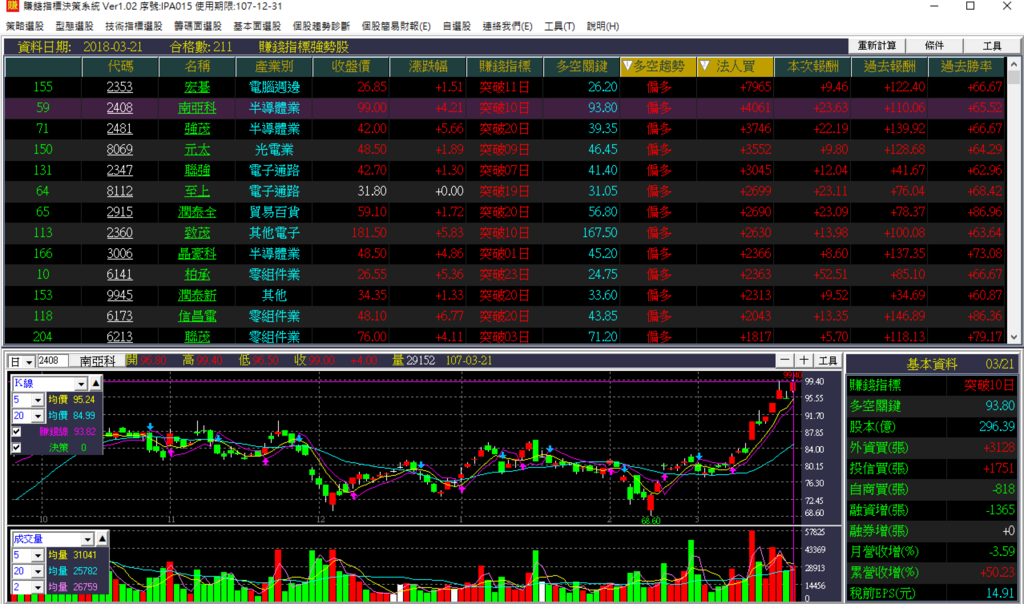Open stock name 至上 link
Viewport: 1024px width, 604px height.
point(197,191)
